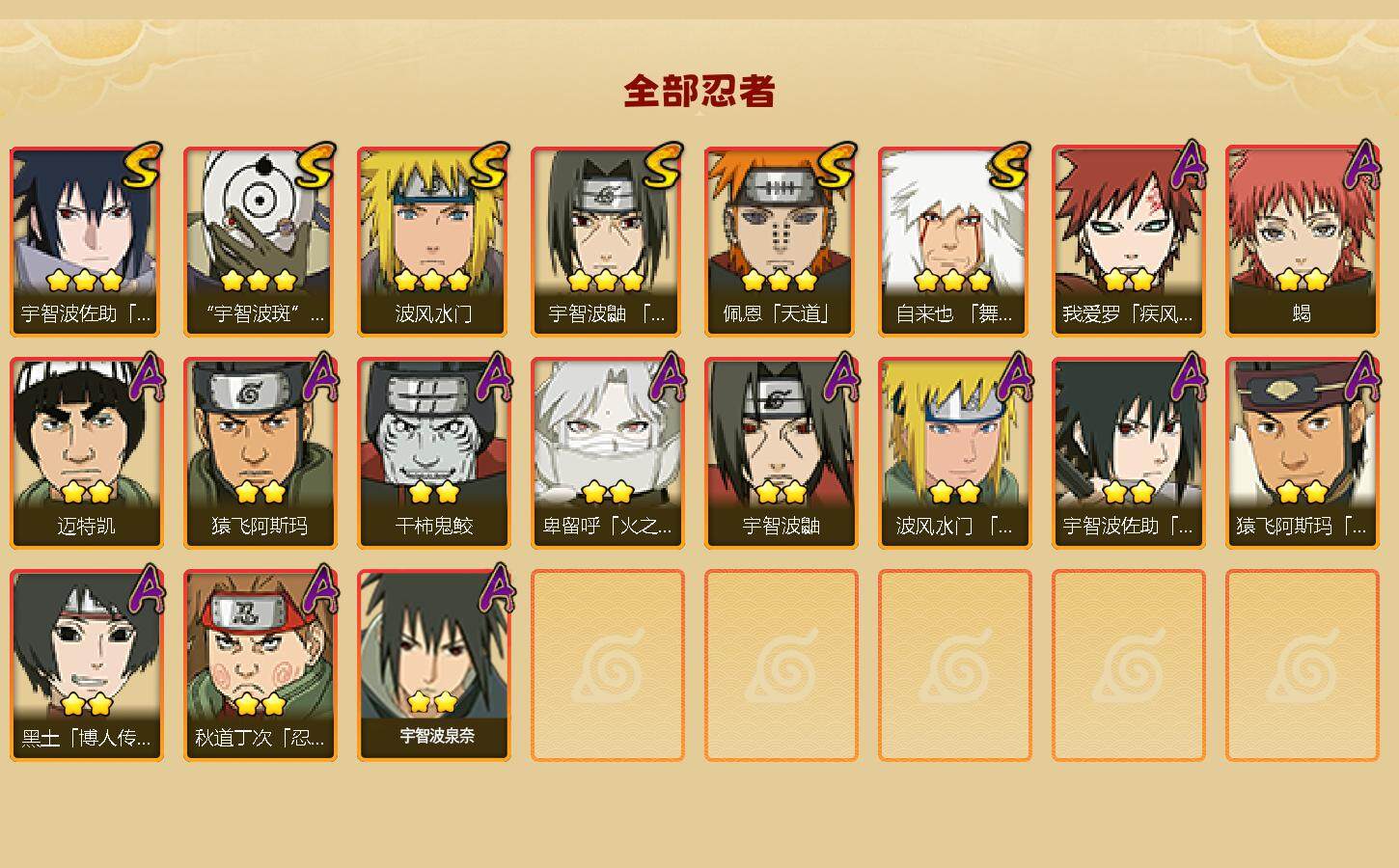The width and height of the screenshot is (1399, 868).
Task: Open the S-rank 波风水门 card
Action: coord(433,241)
